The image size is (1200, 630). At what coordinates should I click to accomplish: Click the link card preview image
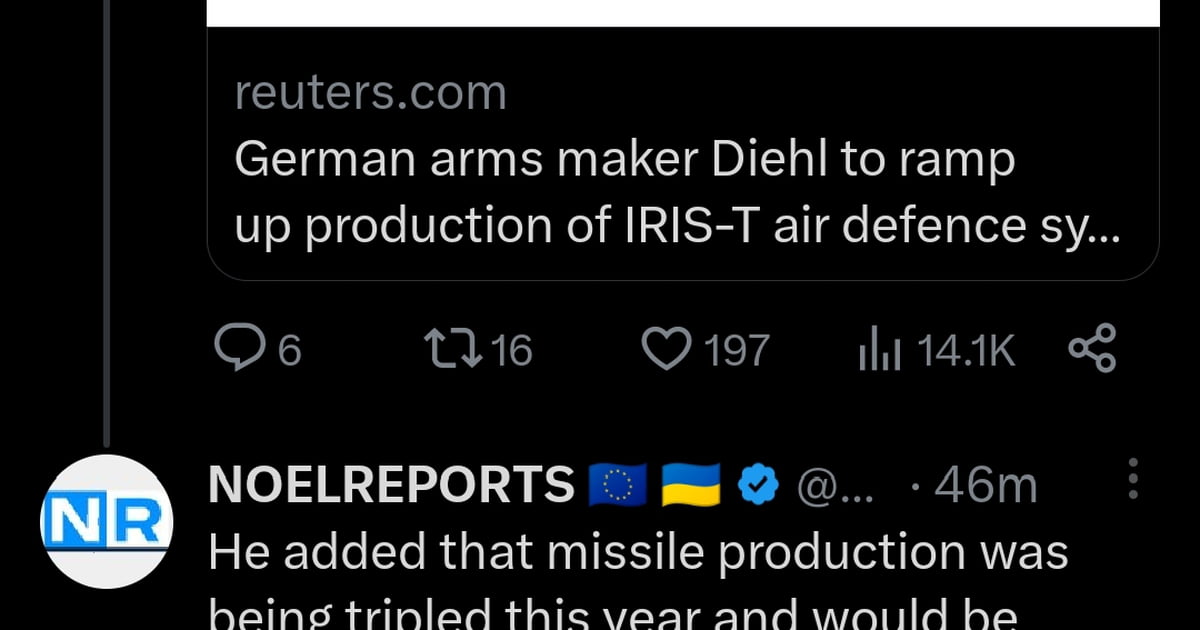pos(683,12)
